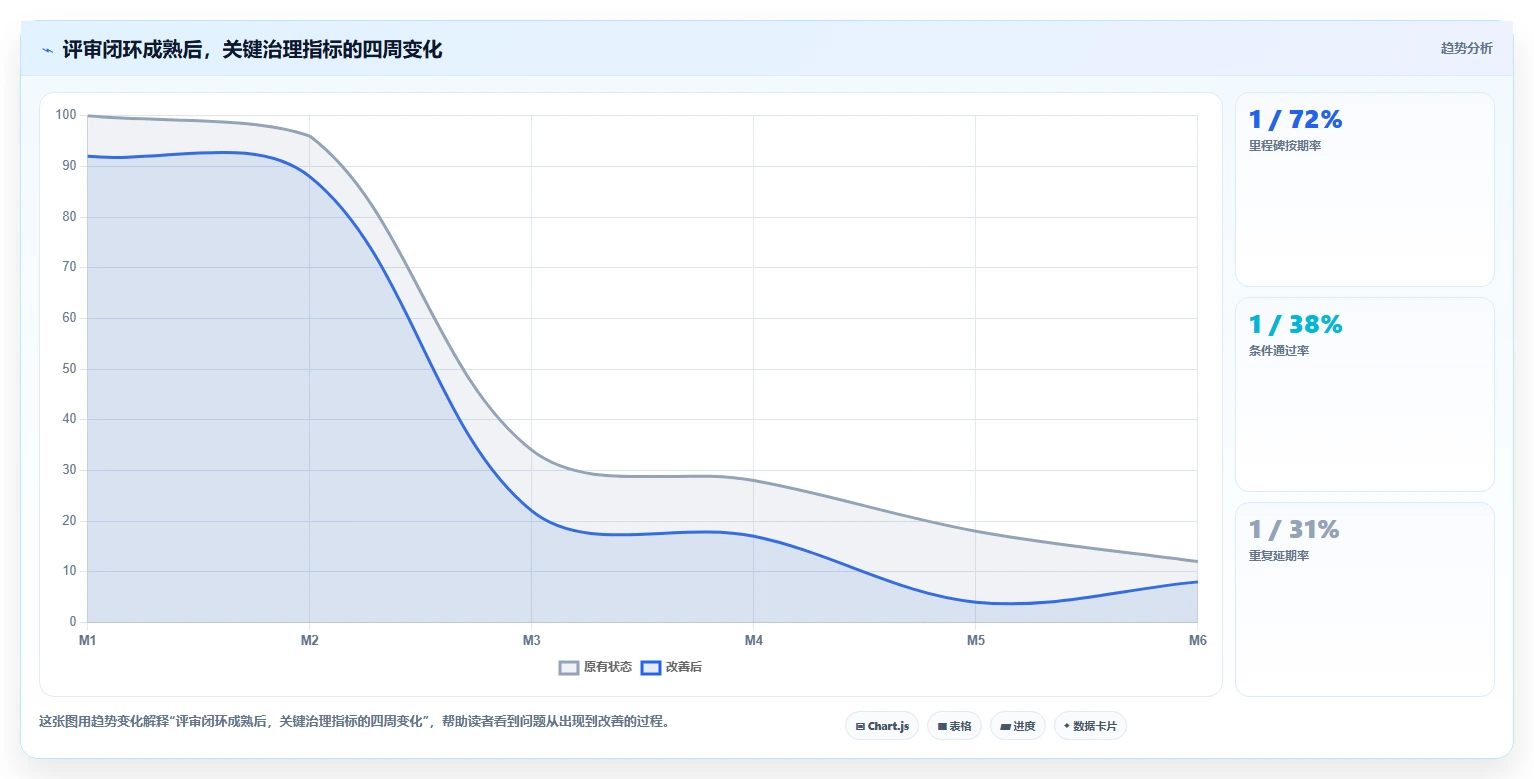Viewport: 1534px width, 779px height.
Task: Click the 表格 pill icon
Action: coord(942,727)
